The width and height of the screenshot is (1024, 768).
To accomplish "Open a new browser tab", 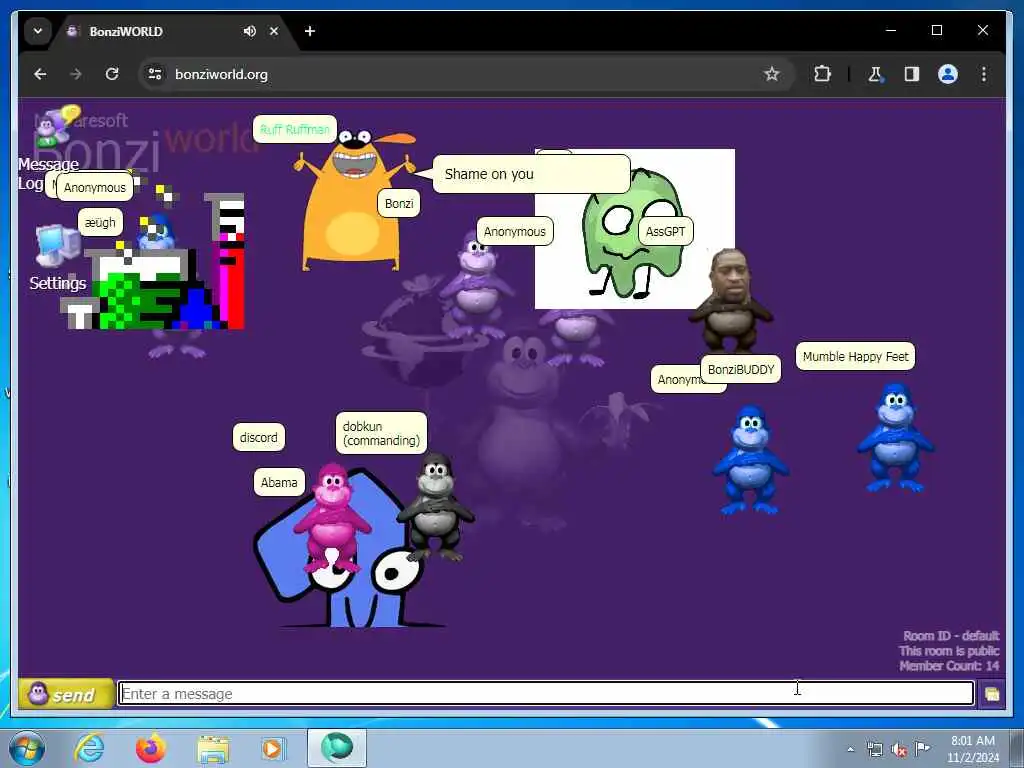I will [310, 31].
